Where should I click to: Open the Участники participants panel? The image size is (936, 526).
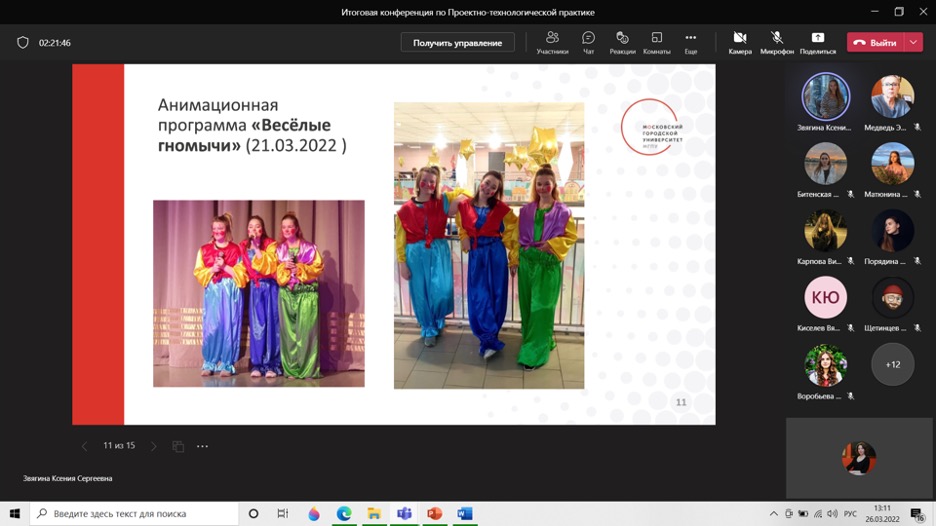coord(552,42)
